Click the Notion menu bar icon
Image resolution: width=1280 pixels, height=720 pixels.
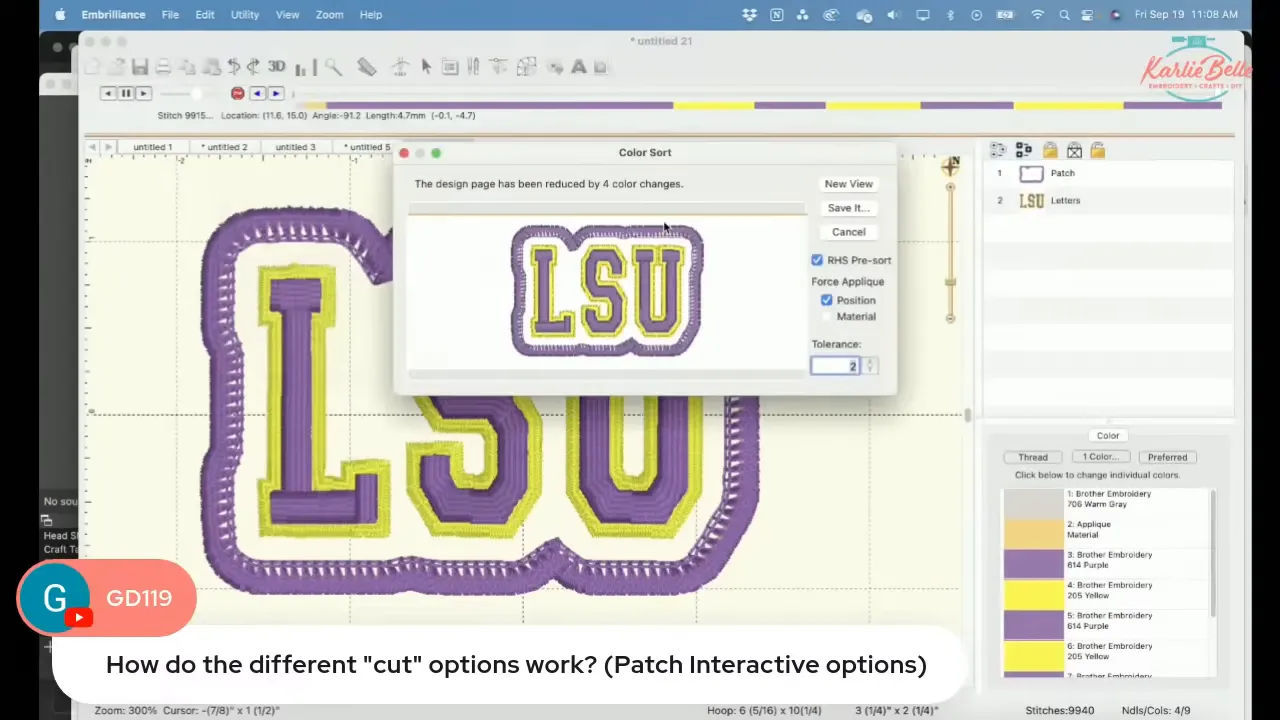[x=777, y=14]
